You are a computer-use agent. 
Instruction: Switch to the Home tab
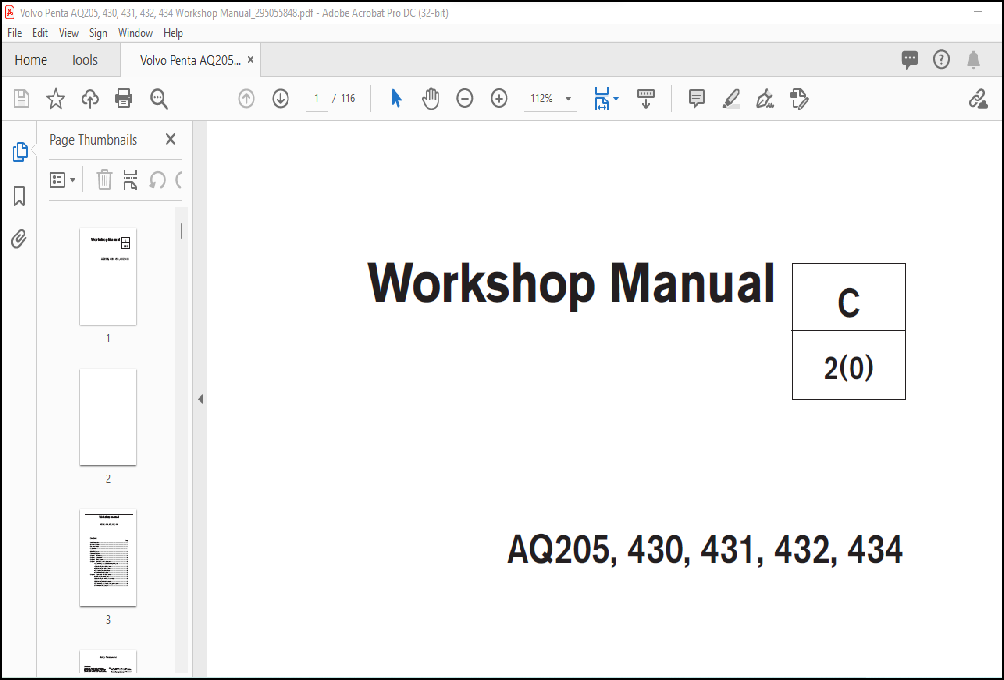pos(31,60)
